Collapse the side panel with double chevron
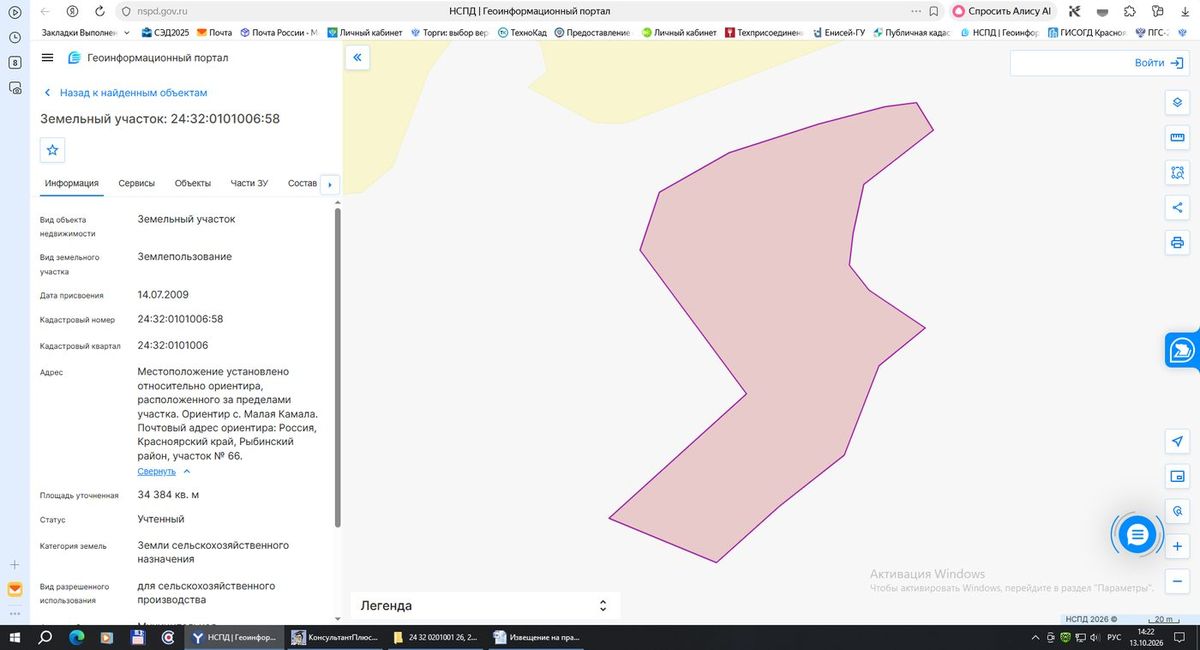This screenshot has height=650, width=1200. pyautogui.click(x=357, y=59)
